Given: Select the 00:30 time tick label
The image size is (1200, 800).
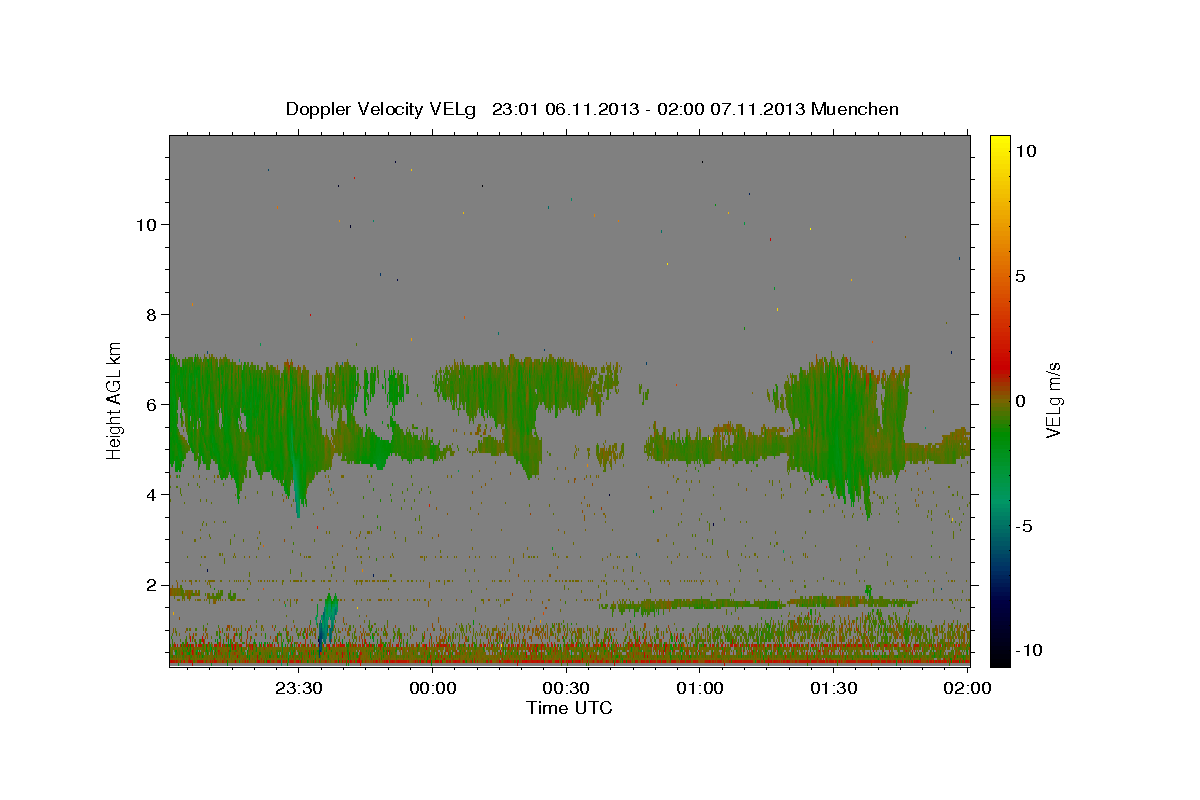Looking at the screenshot, I should point(566,688).
